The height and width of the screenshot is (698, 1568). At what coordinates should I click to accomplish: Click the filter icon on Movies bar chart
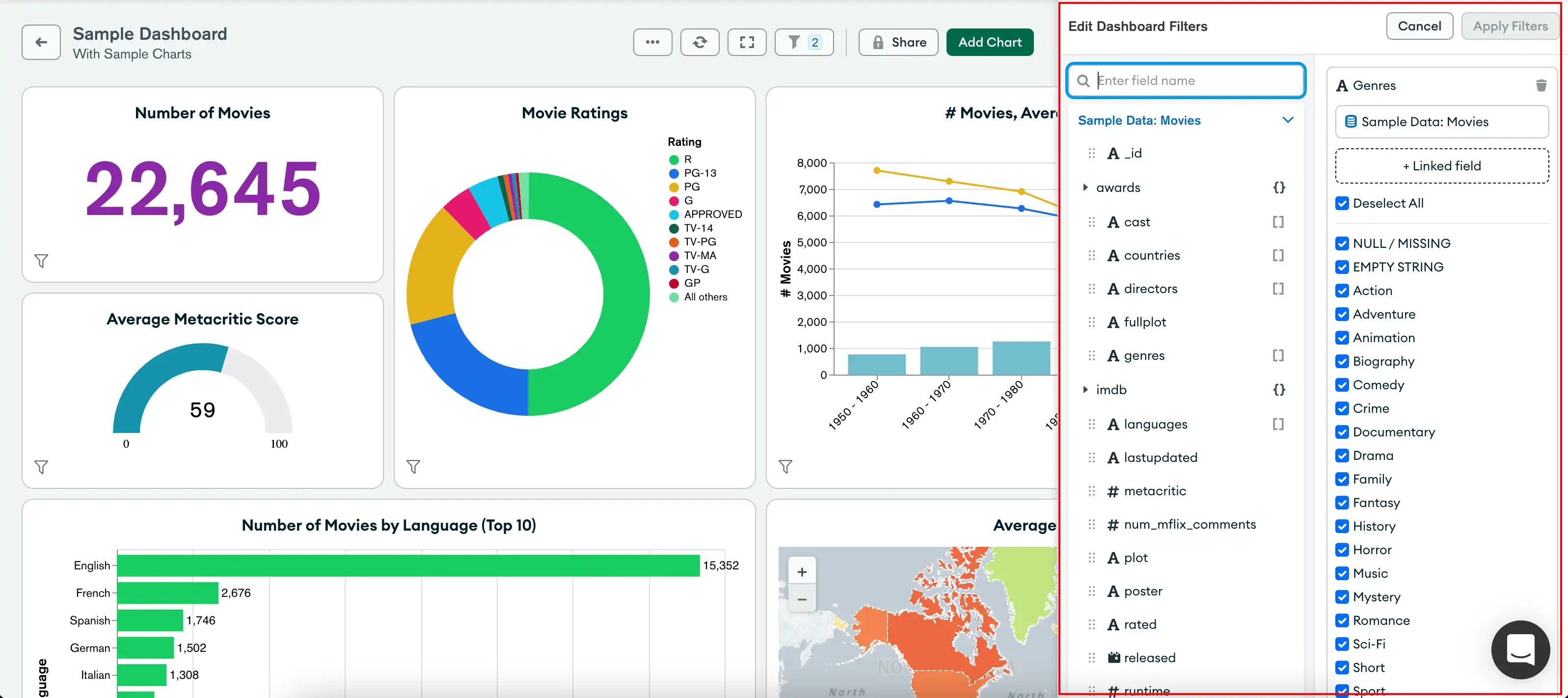787,467
